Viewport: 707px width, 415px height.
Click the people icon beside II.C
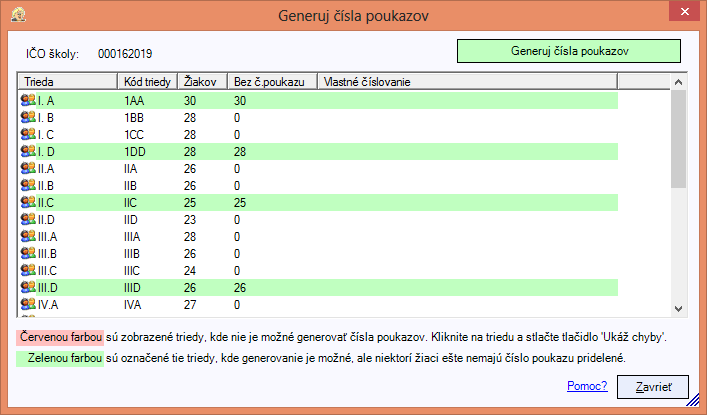tap(28, 202)
